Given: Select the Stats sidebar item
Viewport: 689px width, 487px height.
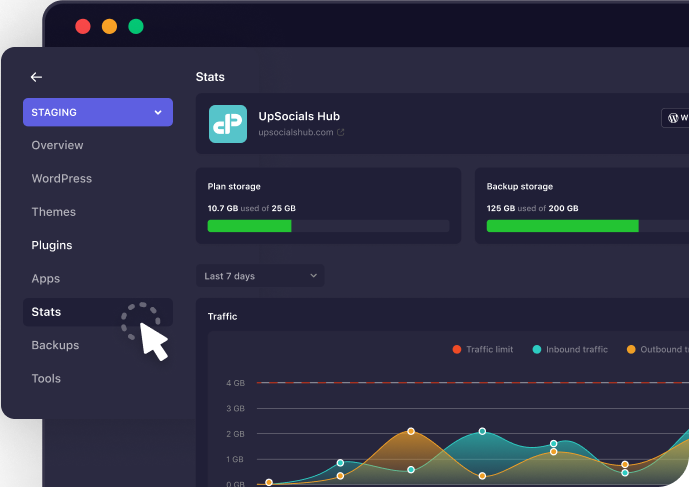Looking at the screenshot, I should [x=98, y=312].
